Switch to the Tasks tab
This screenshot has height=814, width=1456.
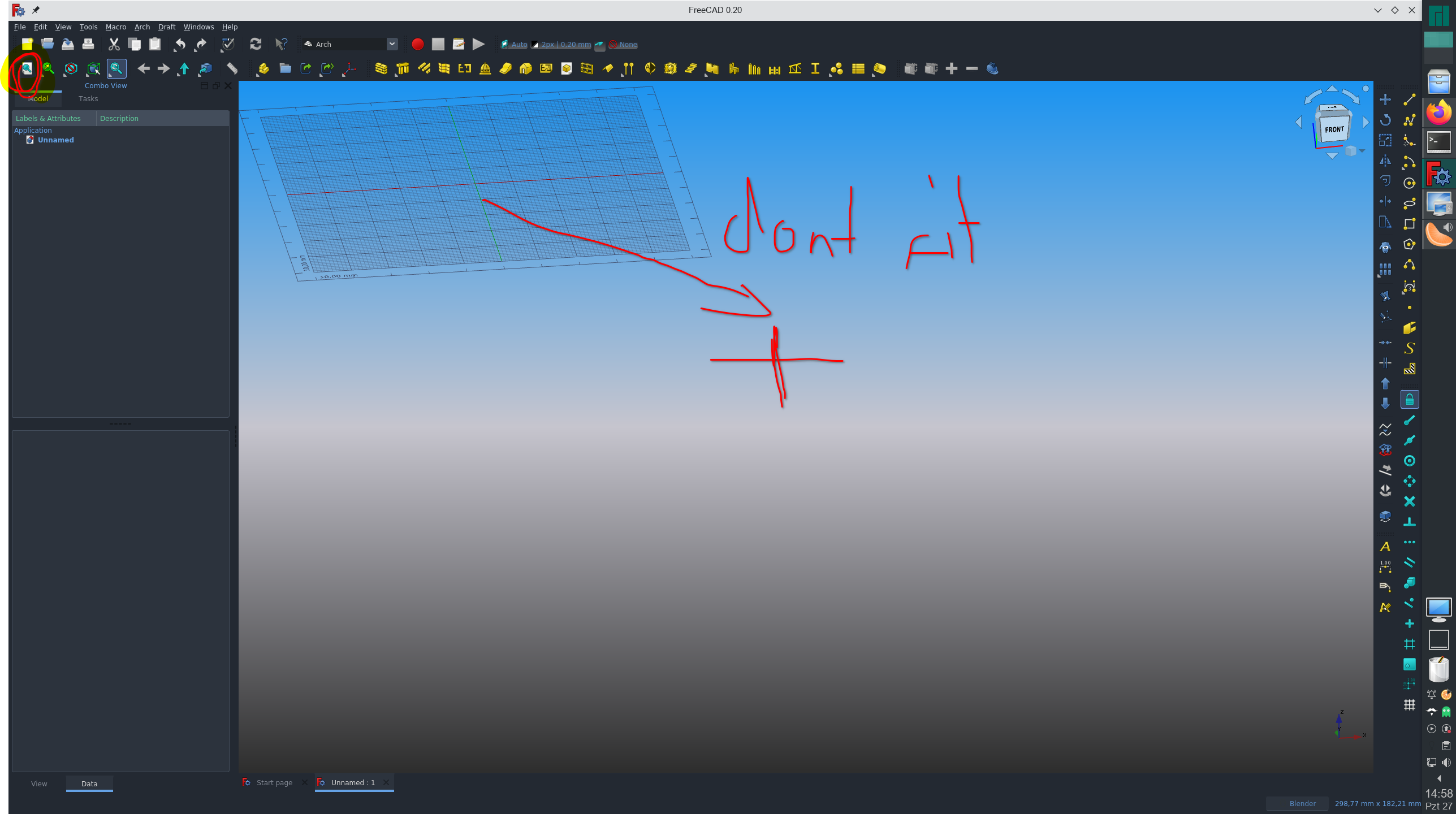[x=88, y=98]
